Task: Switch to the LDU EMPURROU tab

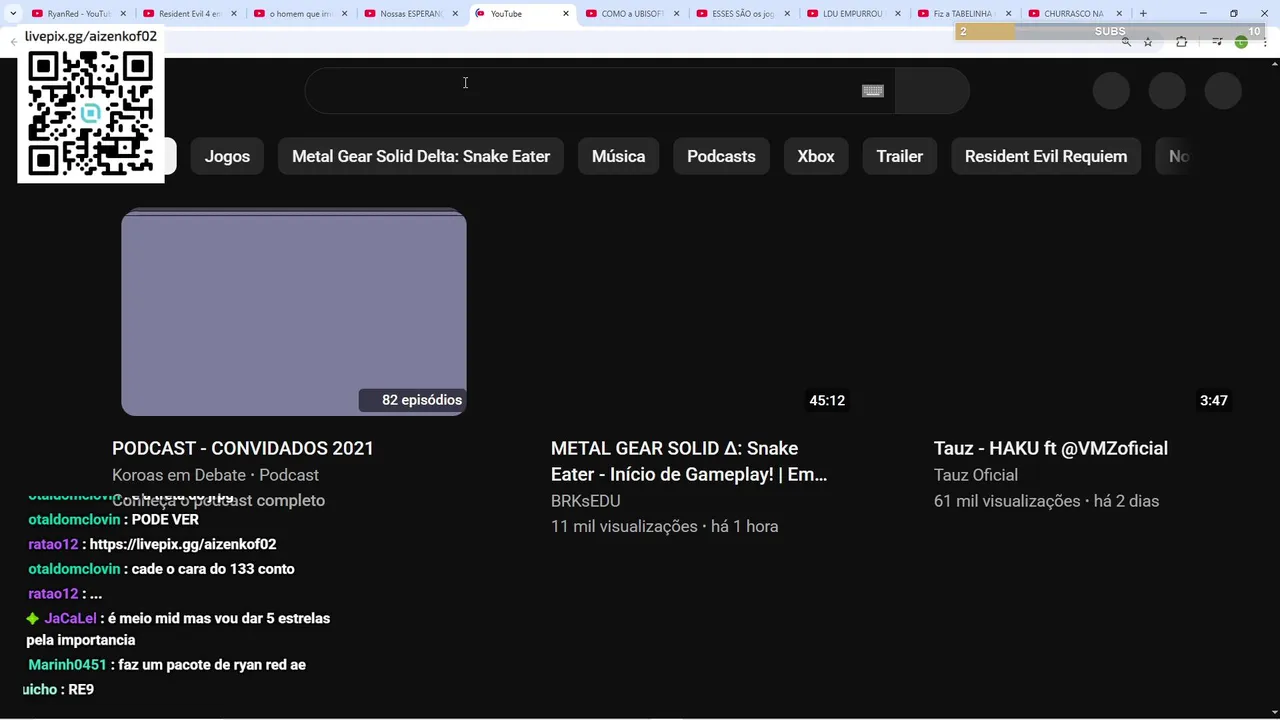Action: [x=854, y=14]
